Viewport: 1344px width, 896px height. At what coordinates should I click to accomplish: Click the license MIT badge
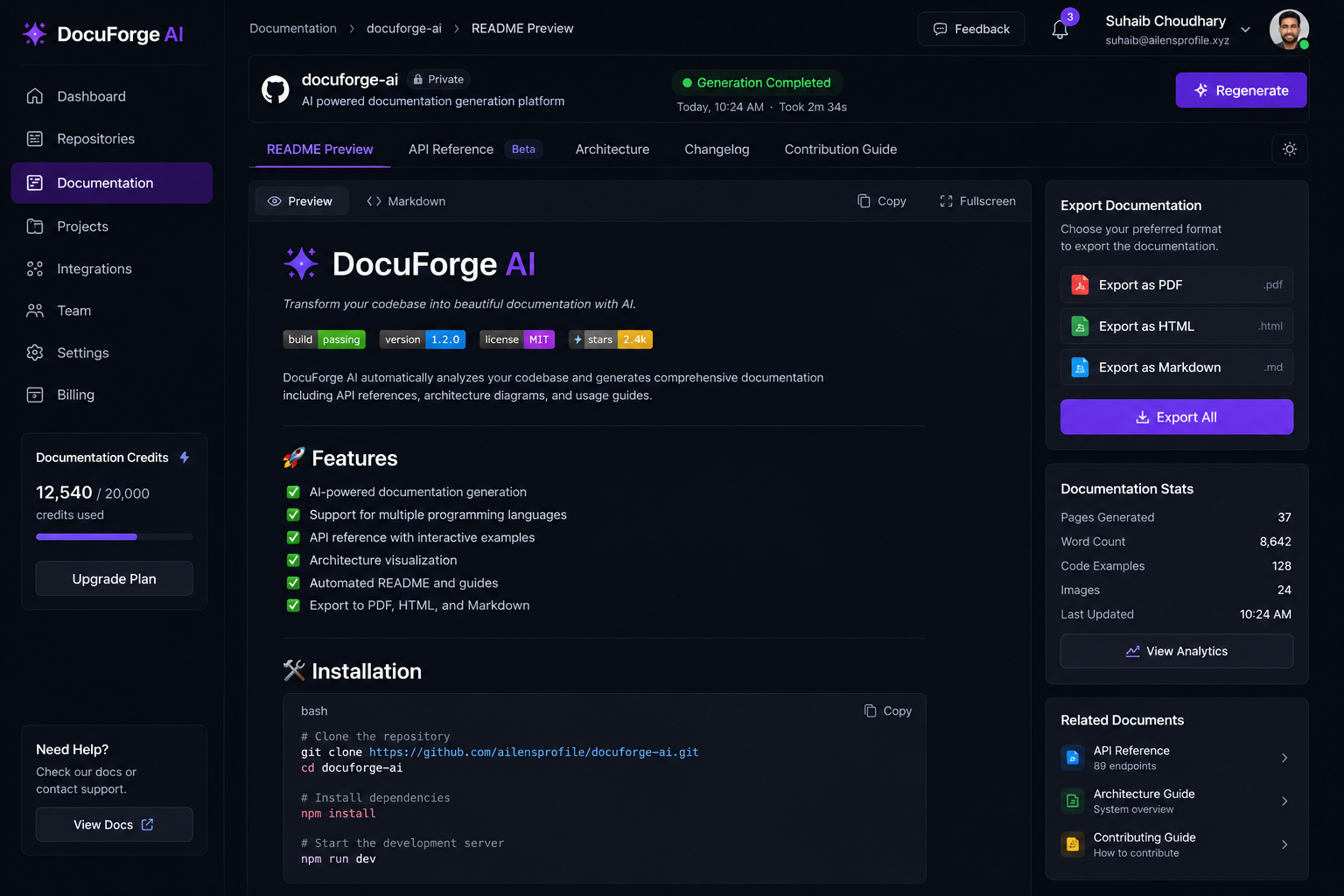[517, 339]
